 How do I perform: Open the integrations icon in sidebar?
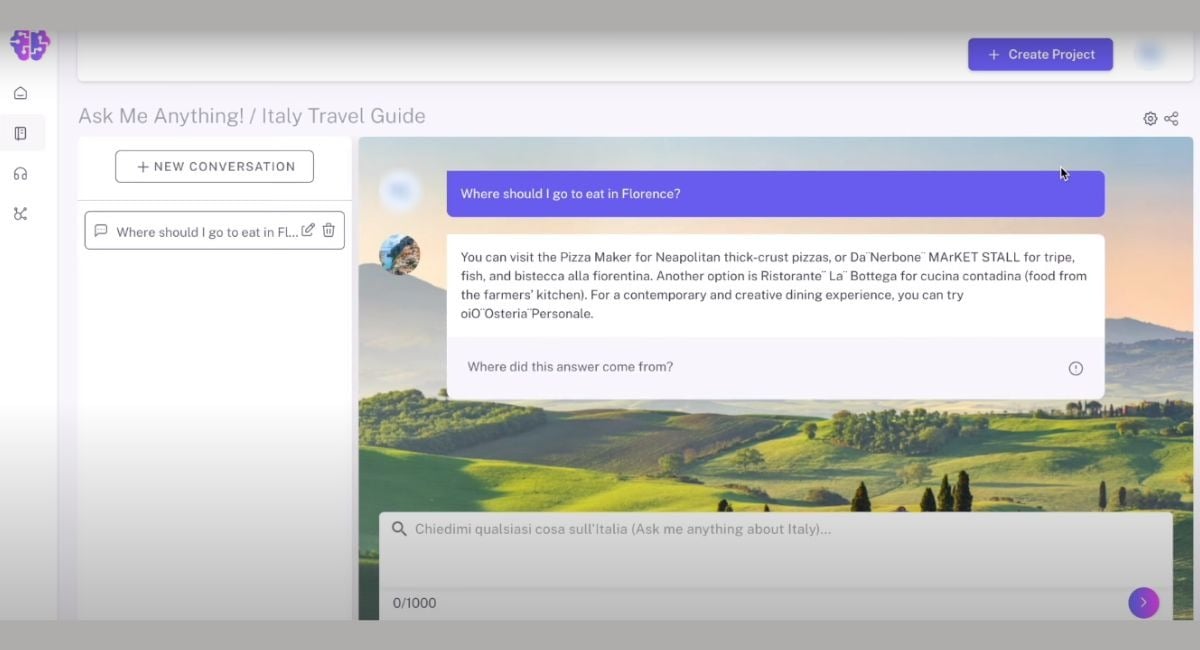click(20, 214)
